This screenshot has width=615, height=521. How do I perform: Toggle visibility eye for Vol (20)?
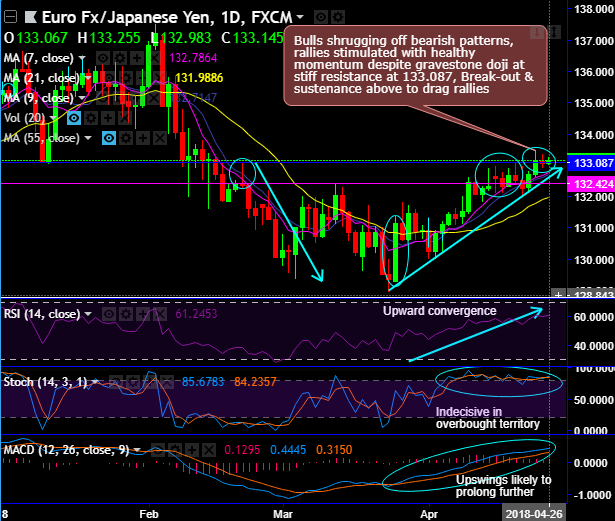click(74, 118)
